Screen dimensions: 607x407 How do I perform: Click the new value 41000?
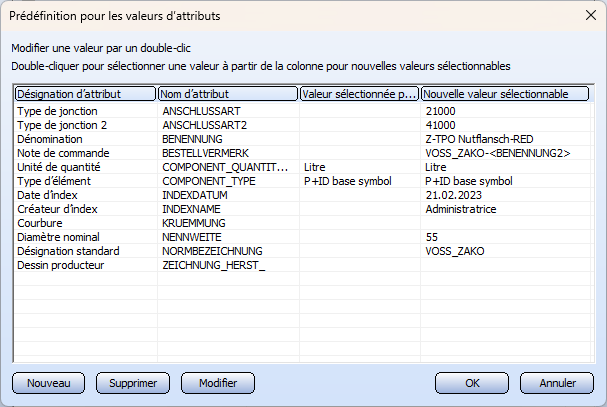(440, 125)
